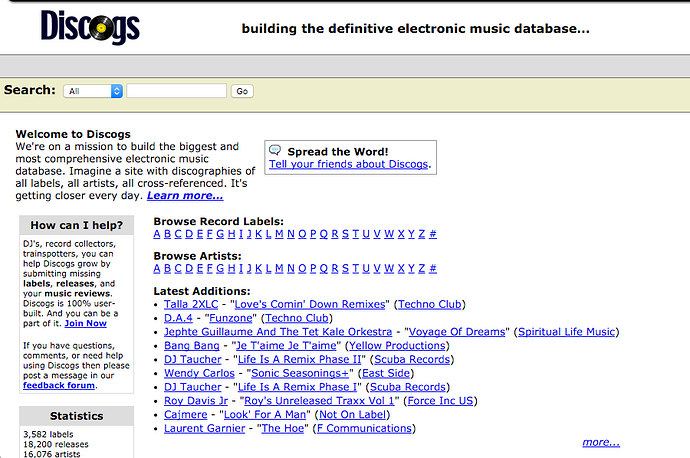Open release Love's Comin' Down Remixes

coord(310,304)
